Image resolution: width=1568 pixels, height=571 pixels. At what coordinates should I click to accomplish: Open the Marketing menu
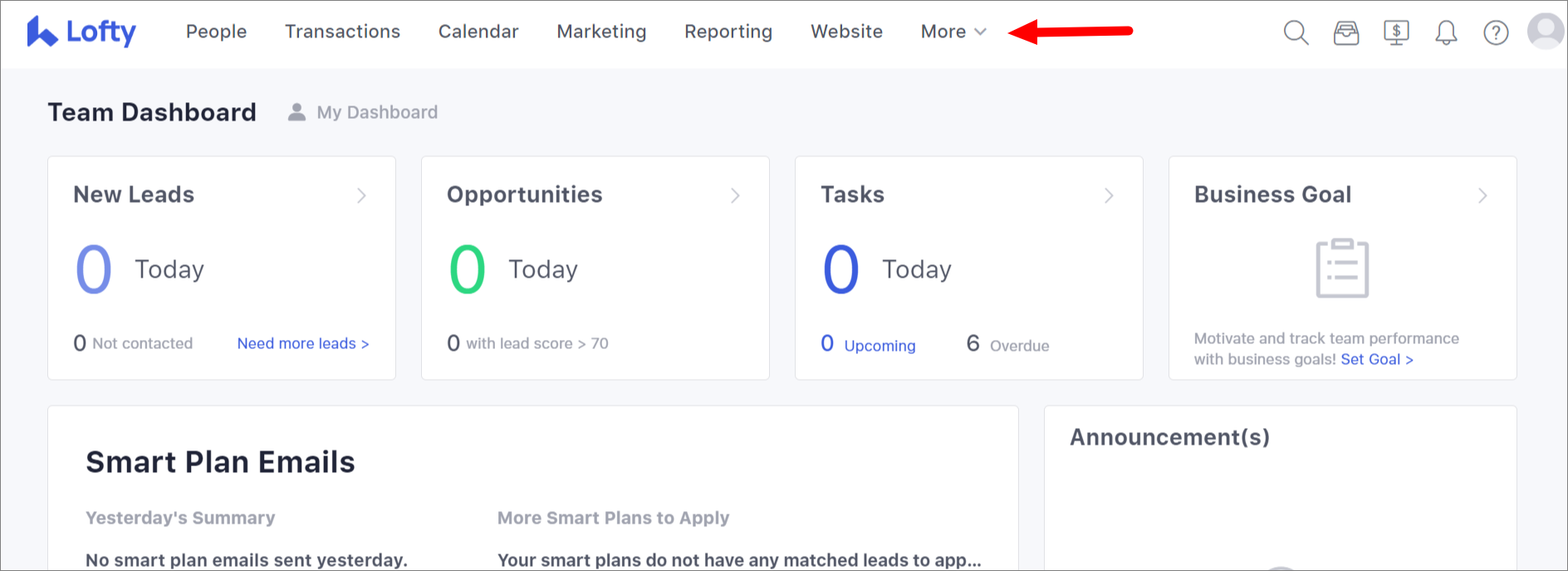coord(601,32)
